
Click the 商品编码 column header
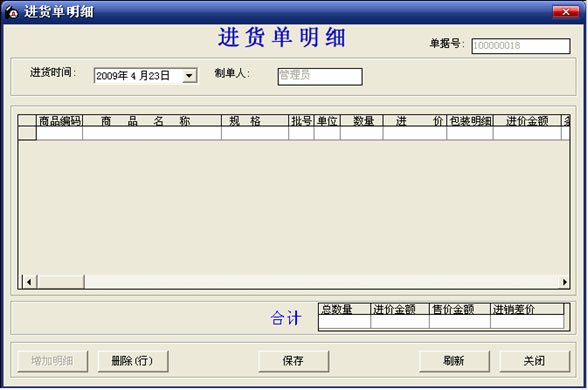(59, 121)
